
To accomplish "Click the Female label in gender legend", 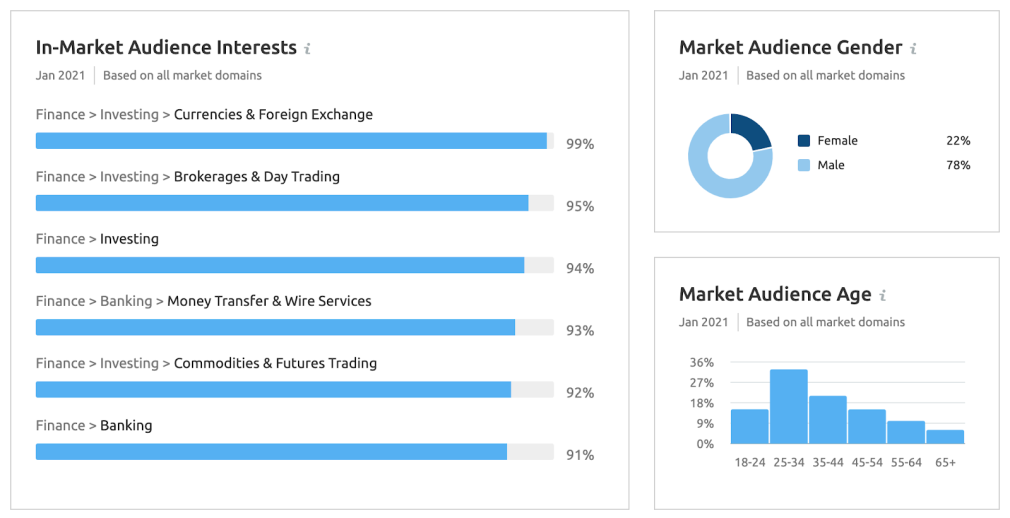I will (837, 141).
